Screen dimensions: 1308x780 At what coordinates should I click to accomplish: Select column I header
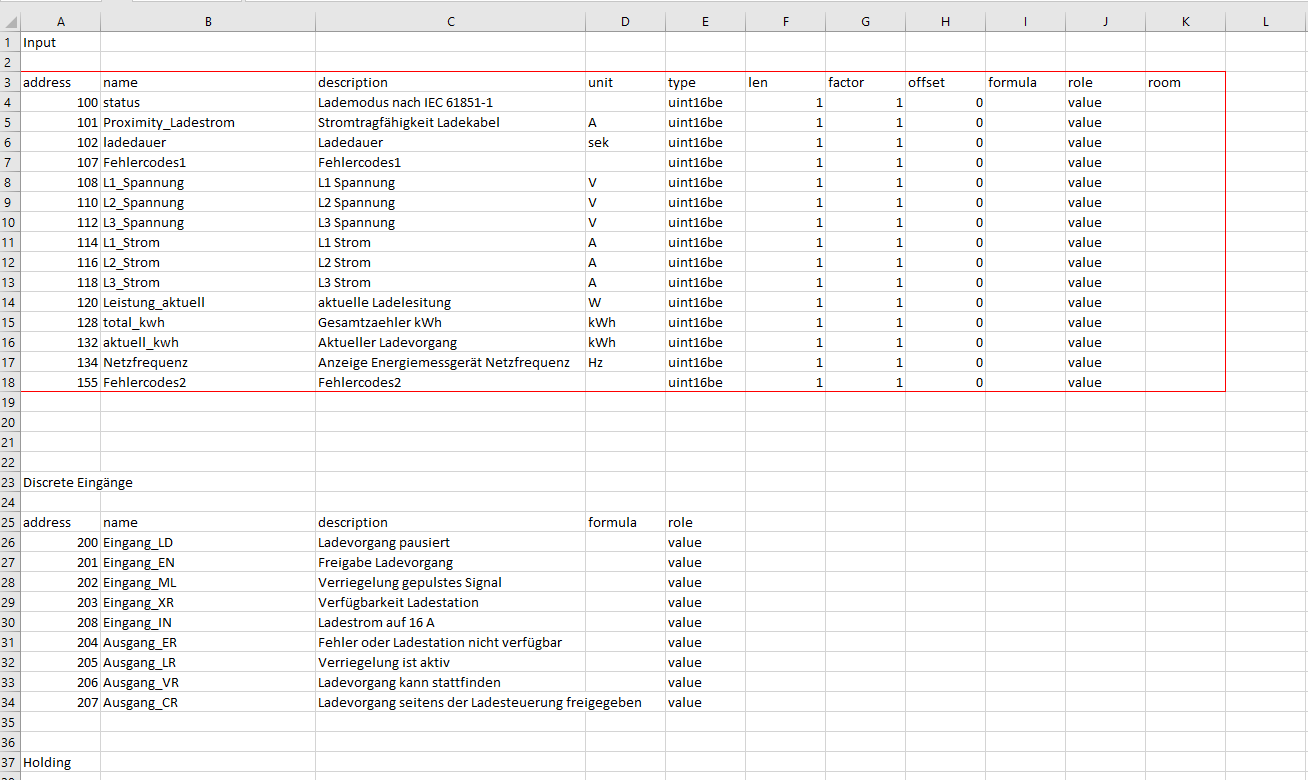[x=1026, y=22]
